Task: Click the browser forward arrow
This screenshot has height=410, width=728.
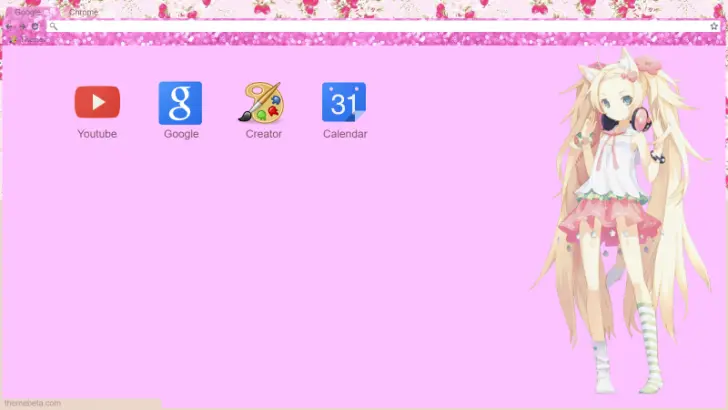Action: click(22, 26)
